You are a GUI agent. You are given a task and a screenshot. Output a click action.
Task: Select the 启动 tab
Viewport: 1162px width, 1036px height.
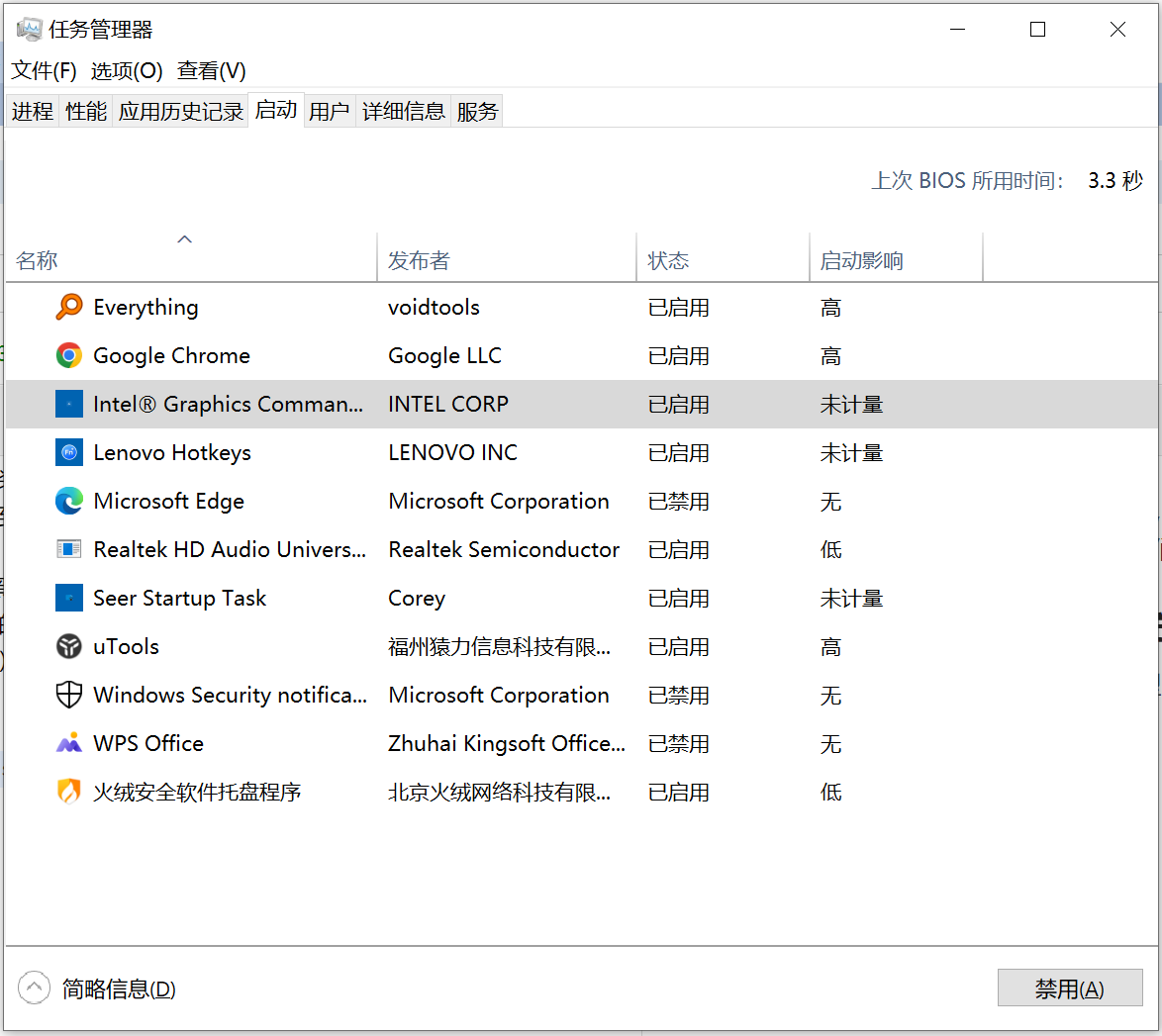point(276,110)
